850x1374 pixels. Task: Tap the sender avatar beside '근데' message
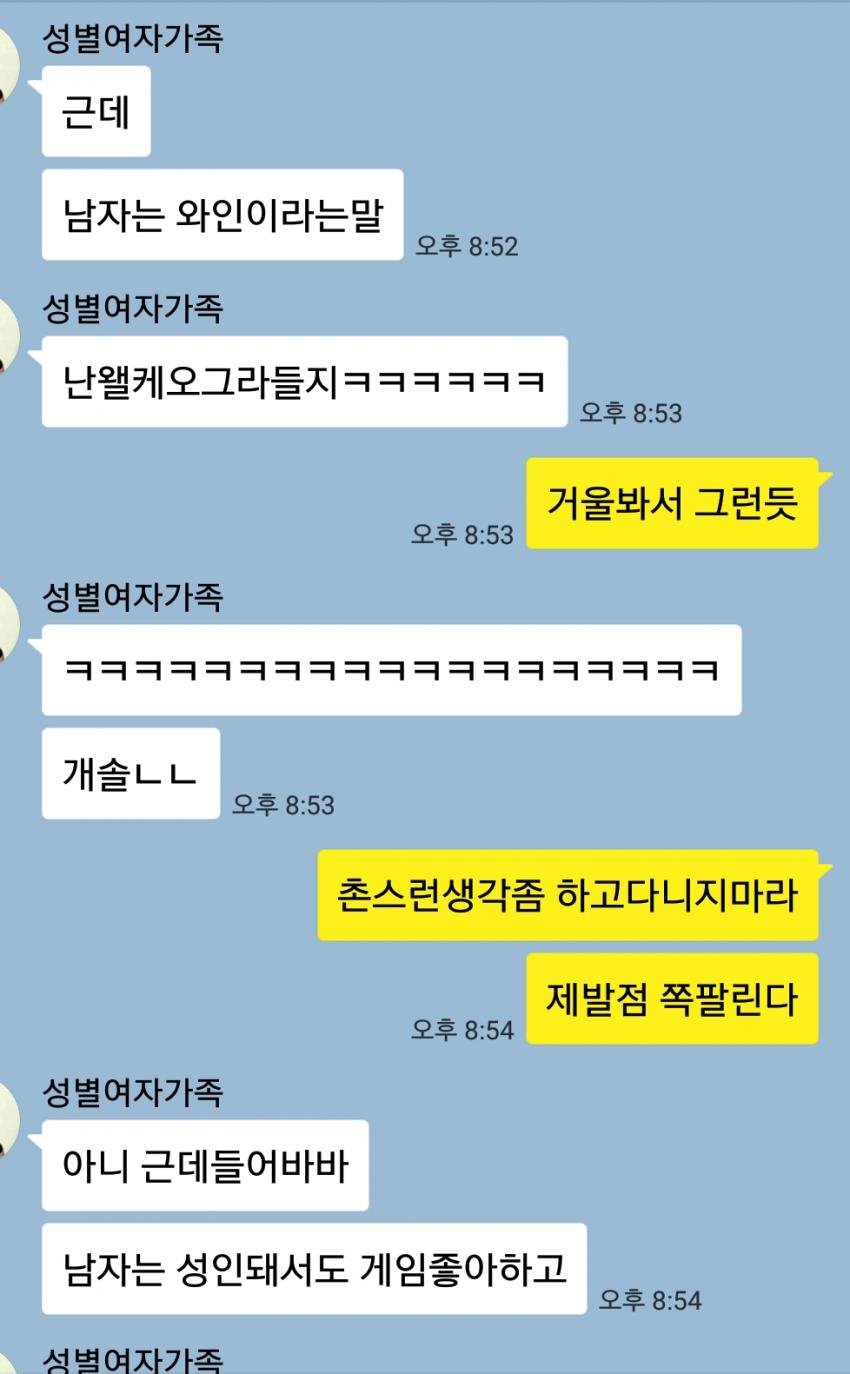[x=9, y=65]
